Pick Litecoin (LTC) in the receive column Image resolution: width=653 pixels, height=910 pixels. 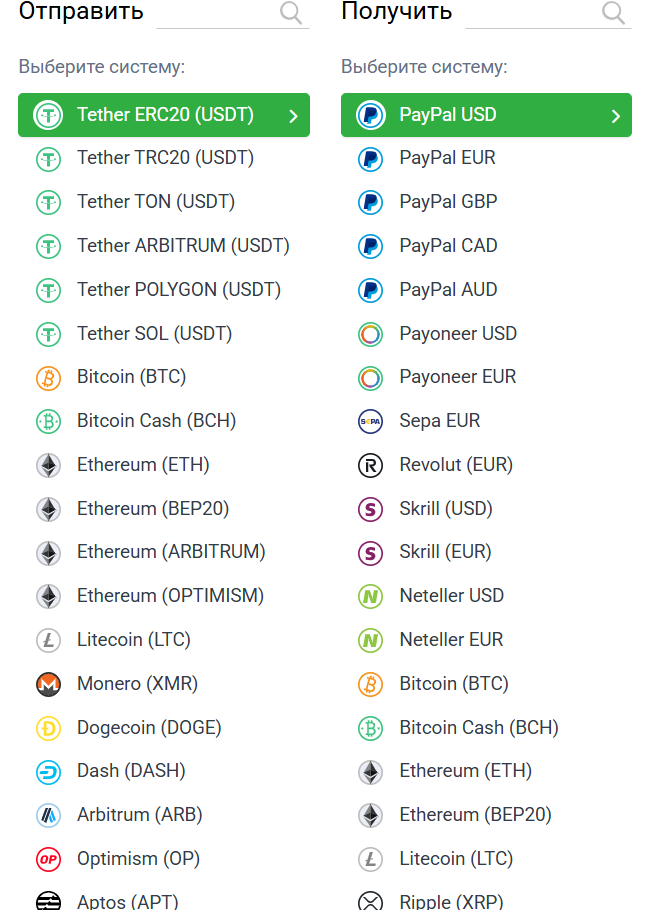(456, 859)
